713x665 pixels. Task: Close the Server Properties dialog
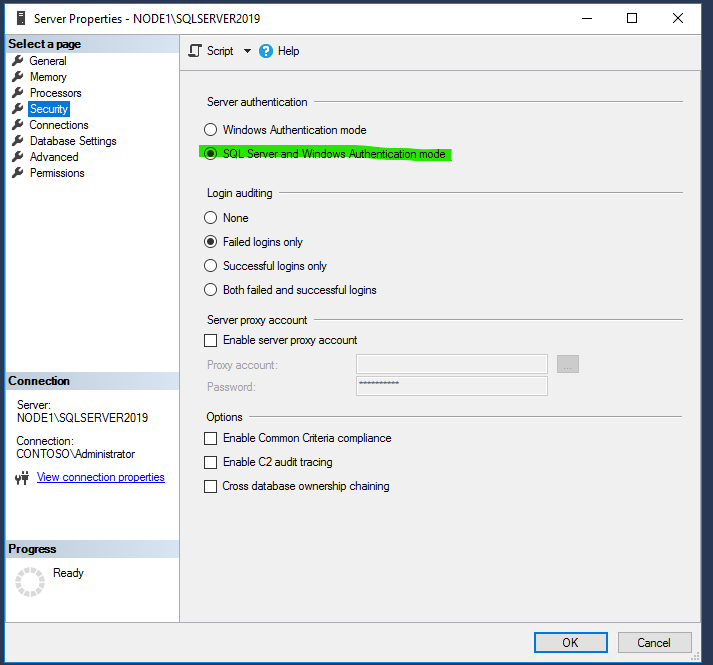point(678,18)
